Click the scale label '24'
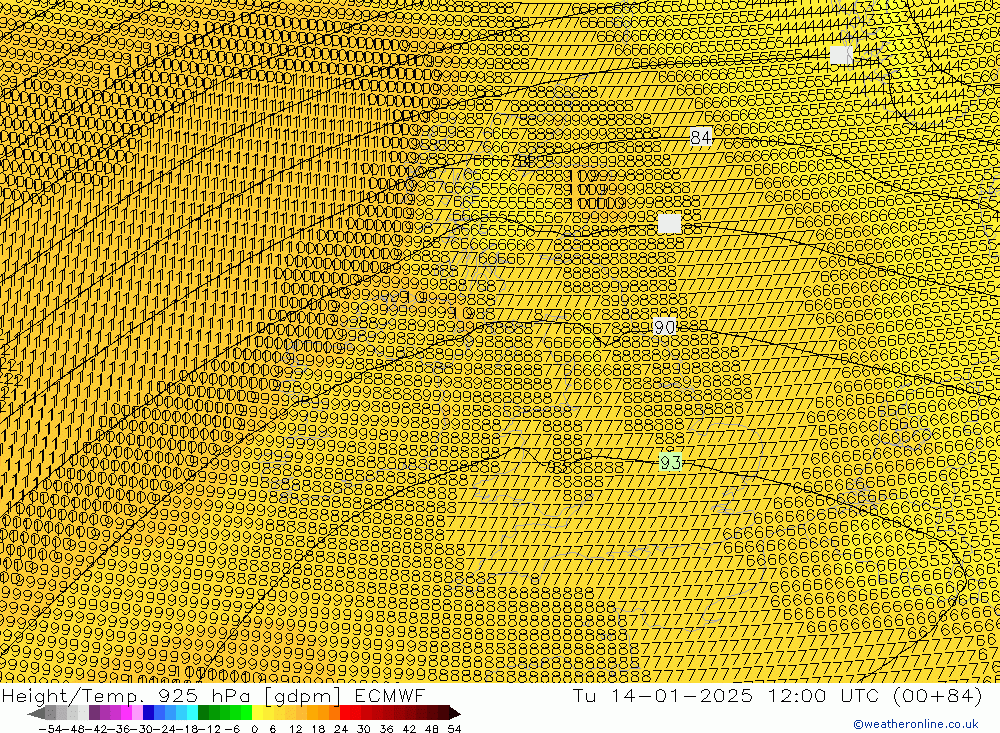This screenshot has height=733, width=1000. [341, 729]
